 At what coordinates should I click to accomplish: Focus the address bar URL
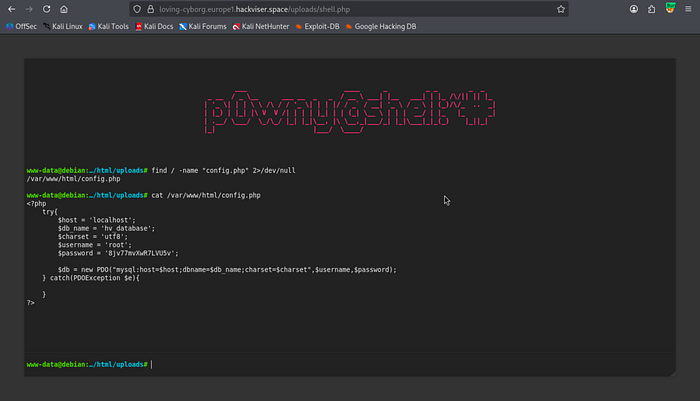coord(348,9)
